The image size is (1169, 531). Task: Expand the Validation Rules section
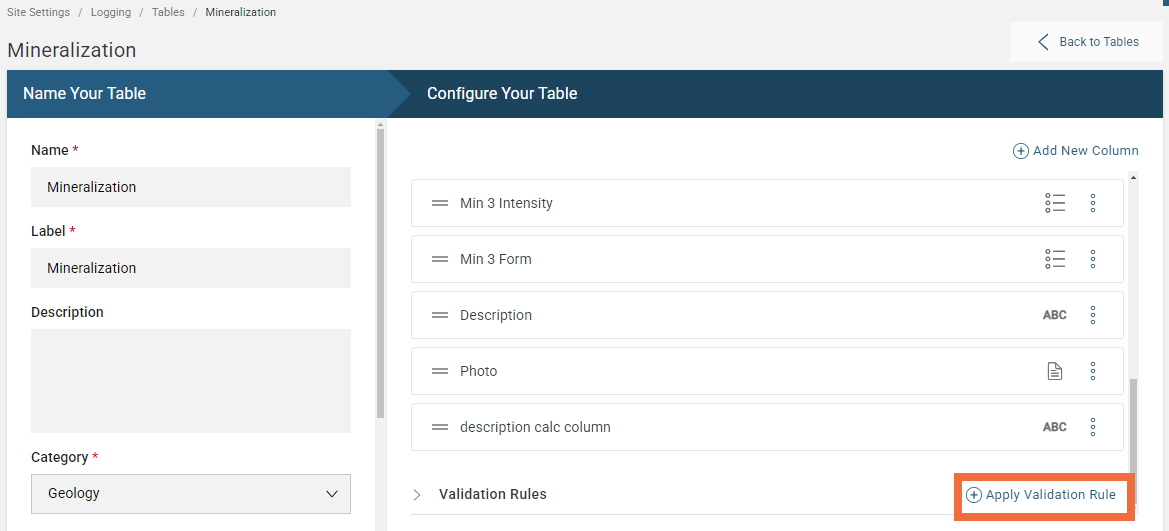(x=417, y=495)
